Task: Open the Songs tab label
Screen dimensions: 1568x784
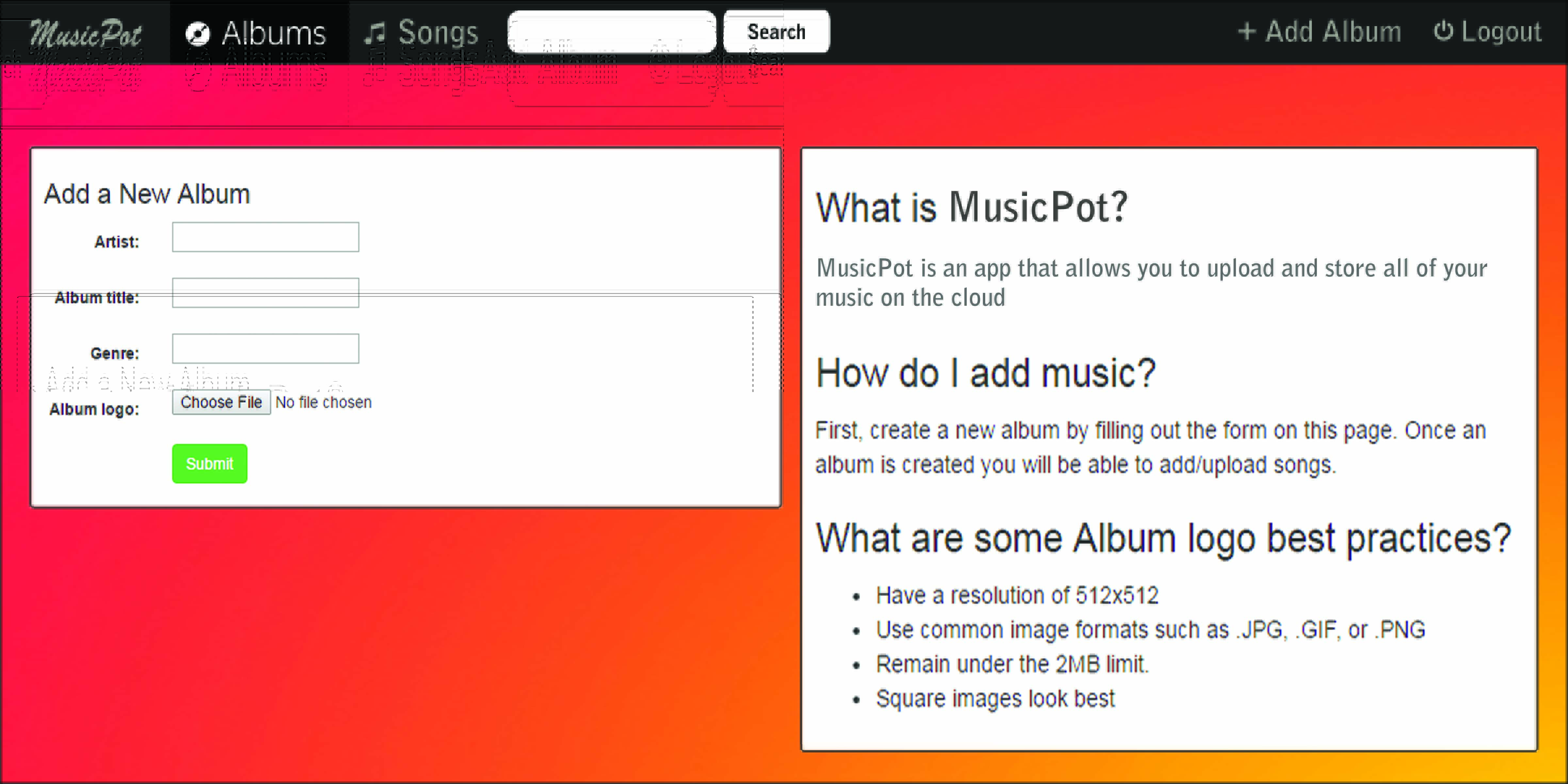Action: coord(438,32)
